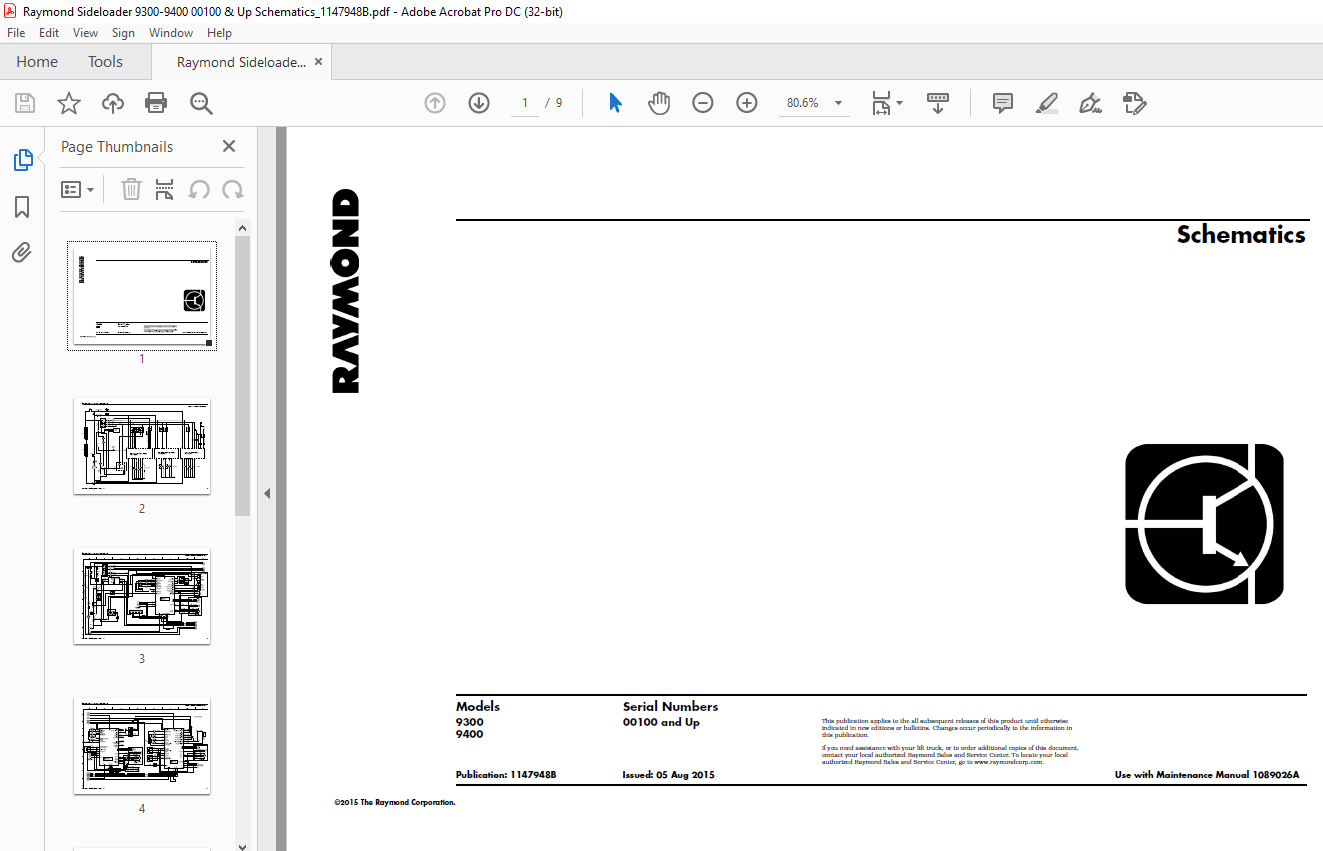Image resolution: width=1323 pixels, height=851 pixels.
Task: Click the 'Serial Numbers' heading
Action: click(x=670, y=707)
